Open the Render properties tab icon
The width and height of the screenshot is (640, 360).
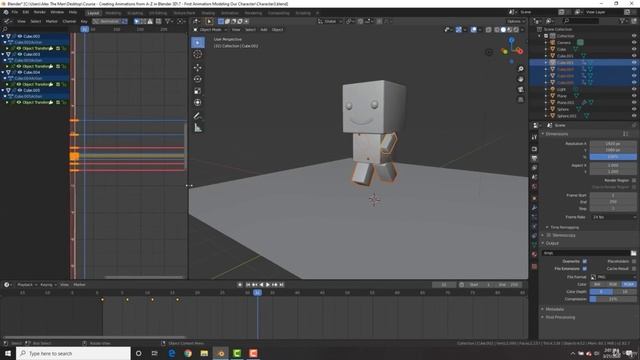tap(534, 149)
